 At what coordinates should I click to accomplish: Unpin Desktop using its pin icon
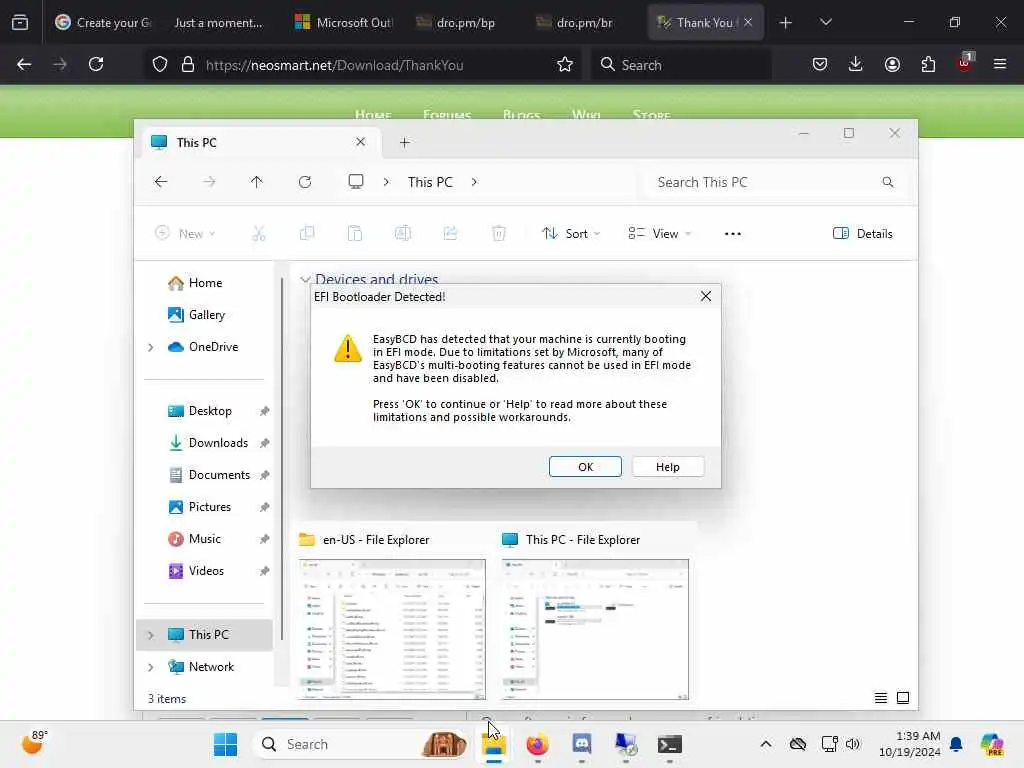(x=264, y=411)
